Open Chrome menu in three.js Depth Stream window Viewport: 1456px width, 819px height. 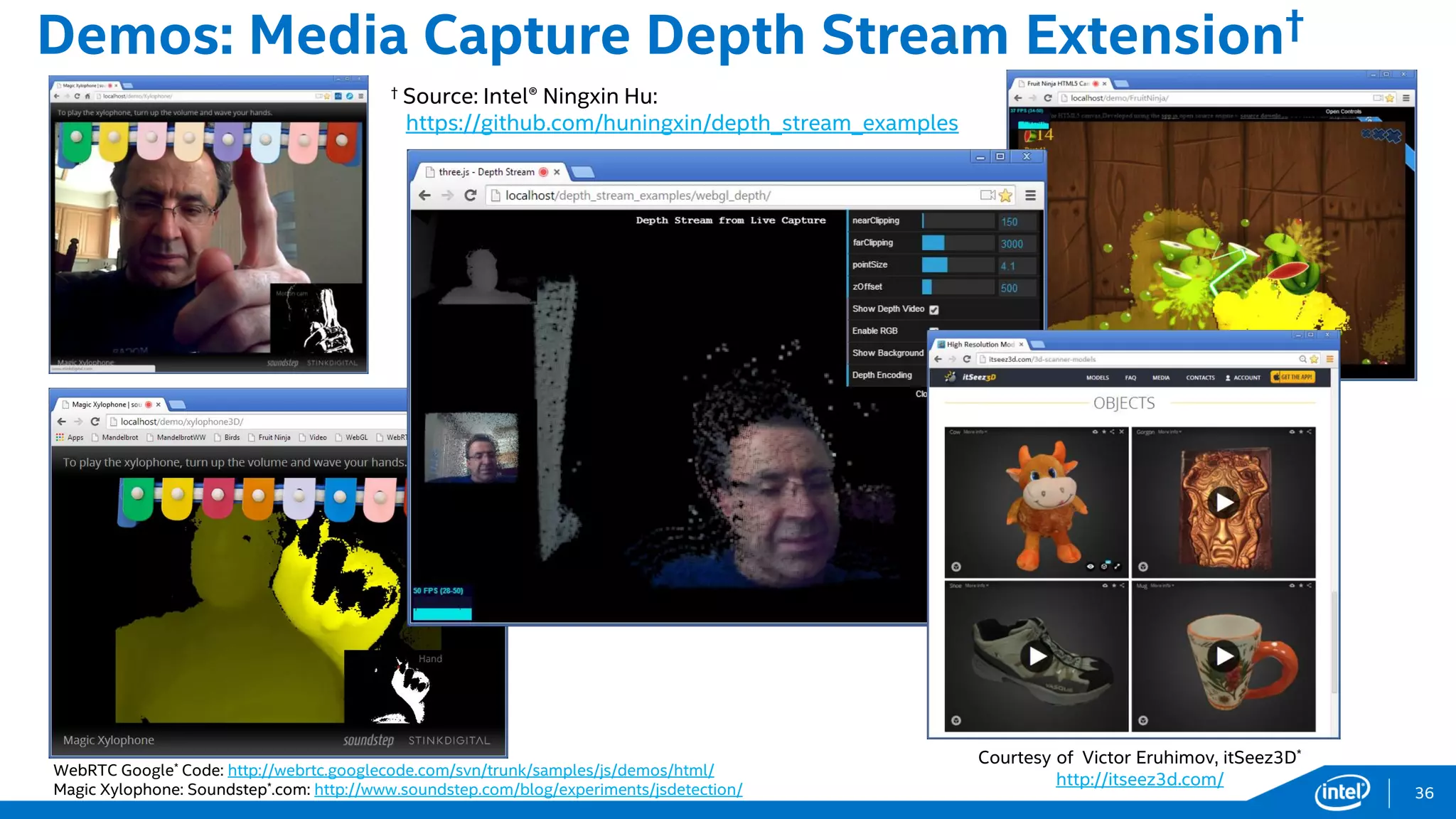[x=1030, y=195]
